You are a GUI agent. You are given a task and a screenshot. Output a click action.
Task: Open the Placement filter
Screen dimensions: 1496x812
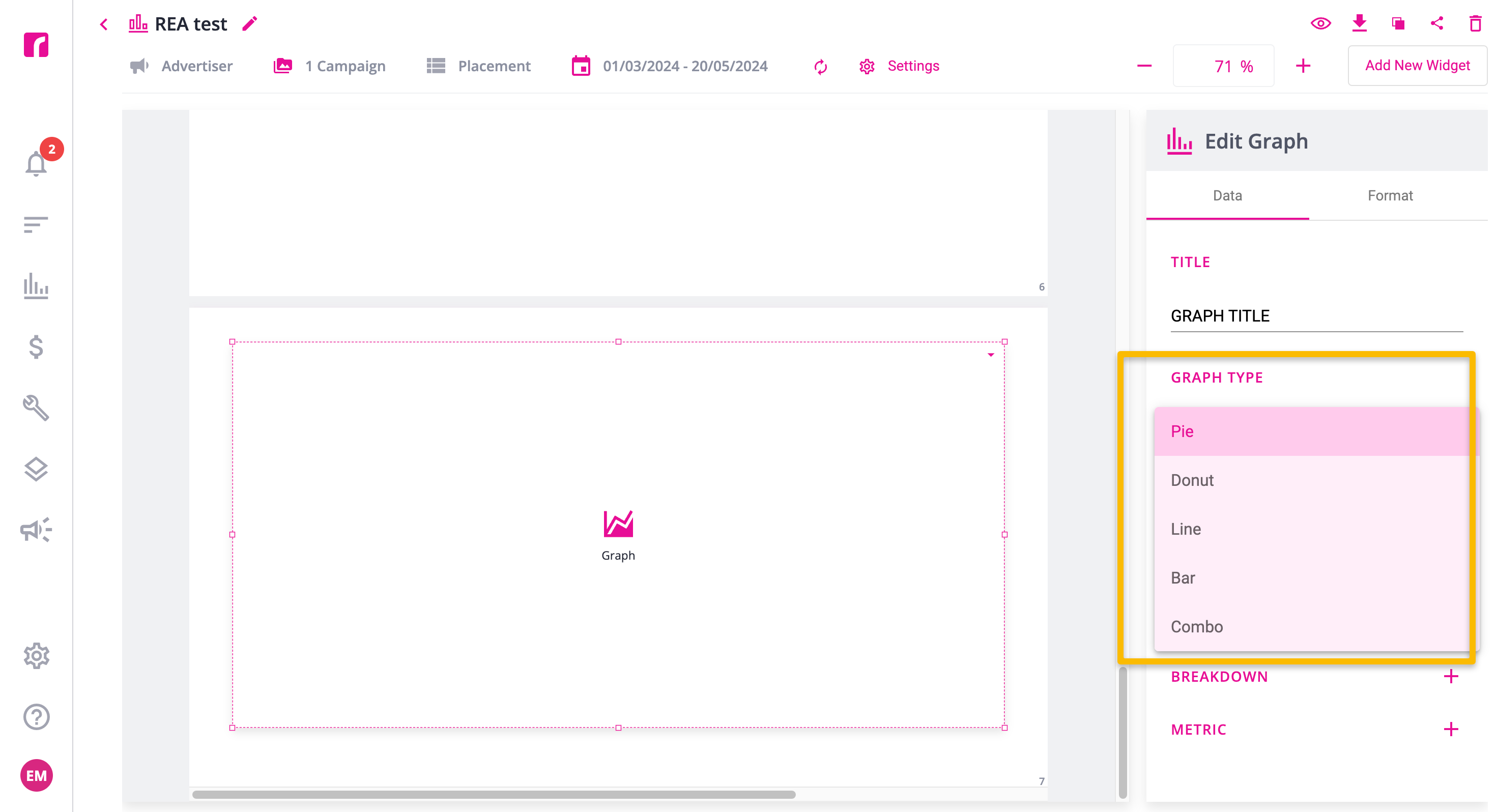pyautogui.click(x=478, y=66)
